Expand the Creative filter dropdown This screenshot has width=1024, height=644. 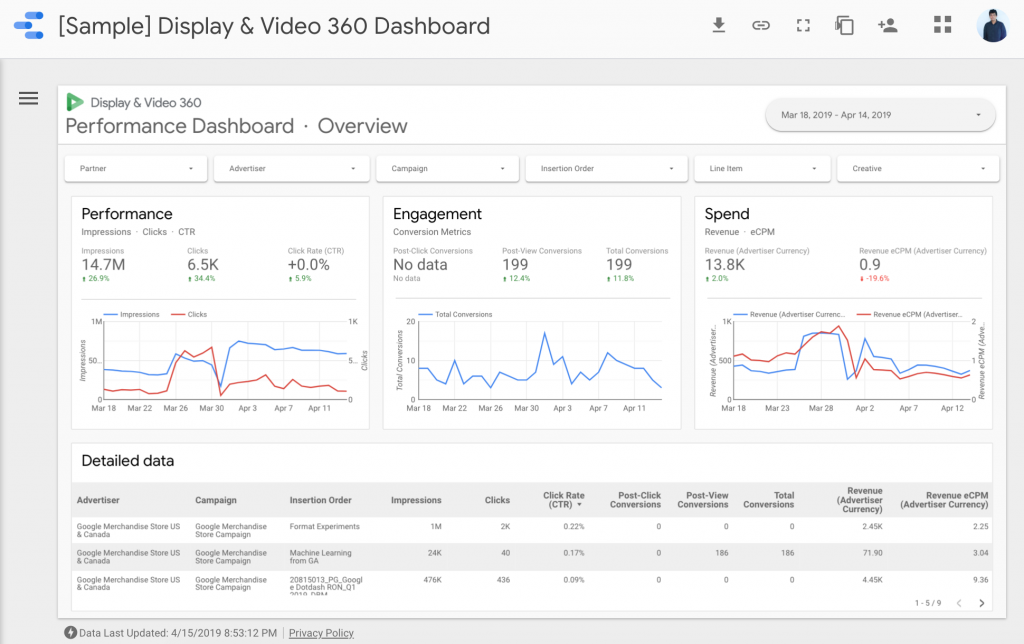point(918,169)
